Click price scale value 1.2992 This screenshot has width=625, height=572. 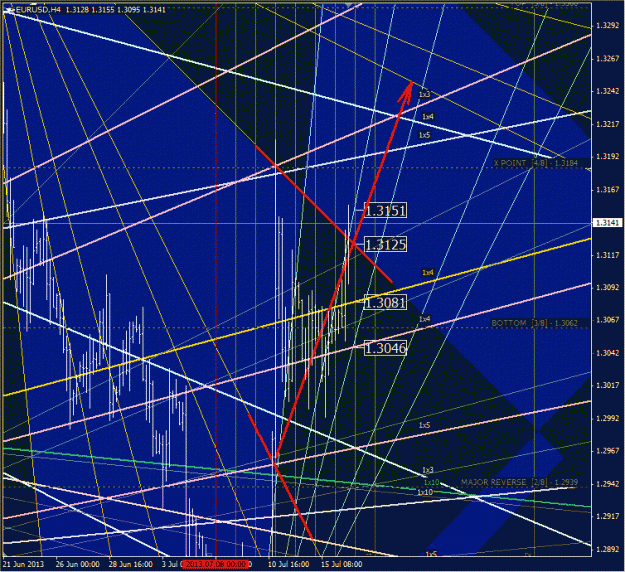pyautogui.click(x=607, y=418)
